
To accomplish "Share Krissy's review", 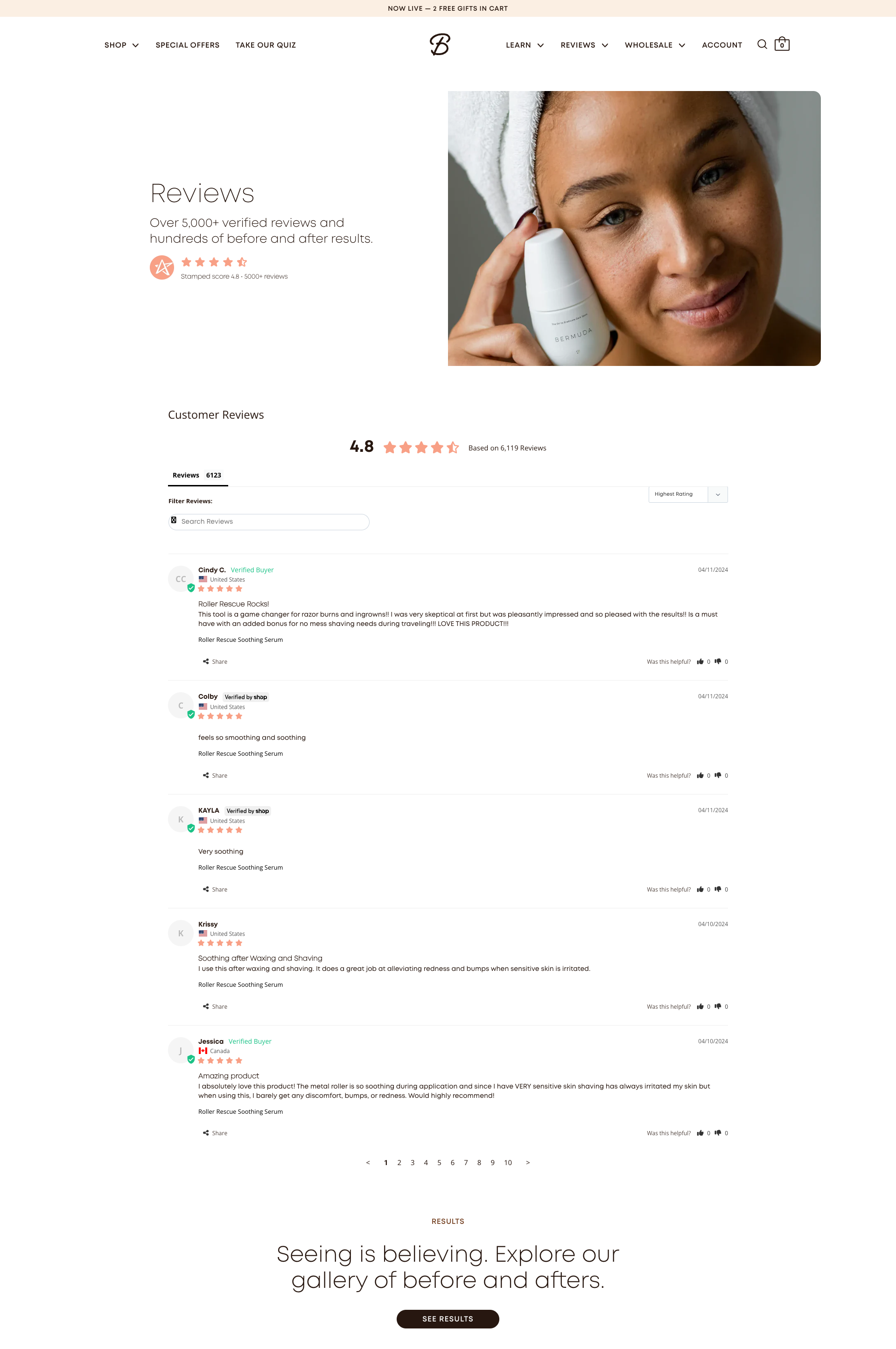I will click(215, 1006).
